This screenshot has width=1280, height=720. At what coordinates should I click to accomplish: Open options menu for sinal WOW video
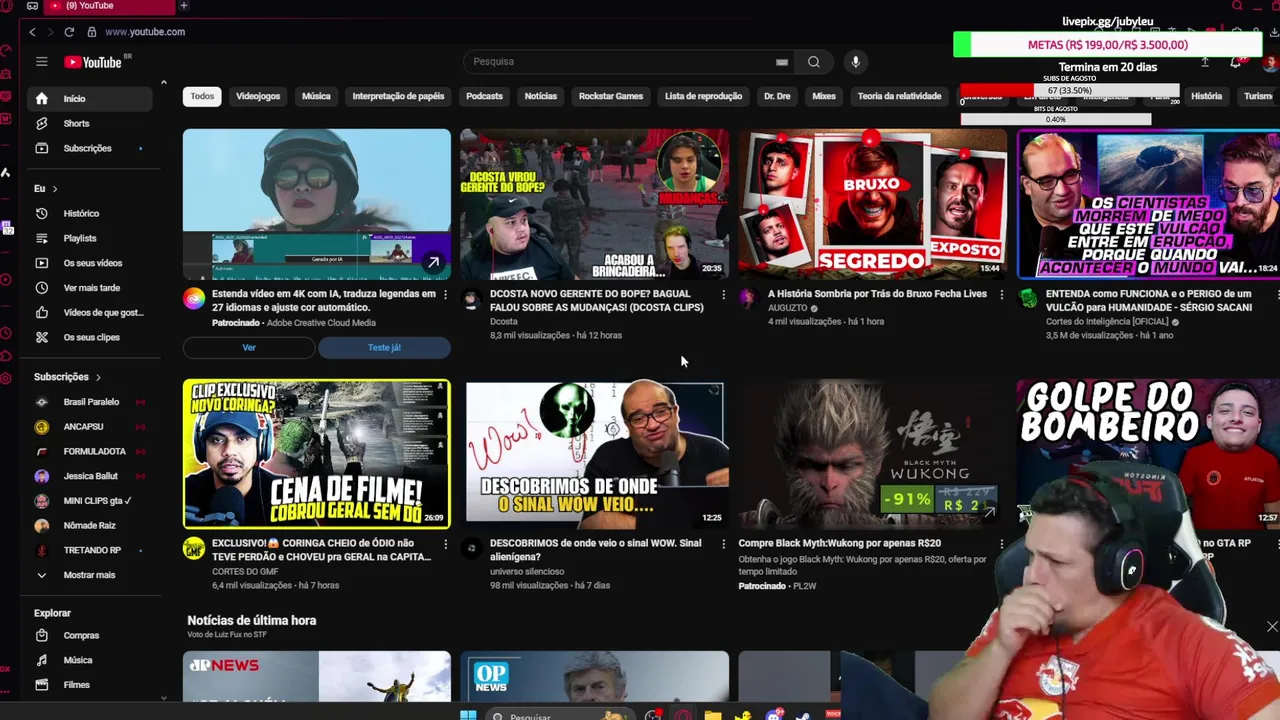click(x=723, y=544)
